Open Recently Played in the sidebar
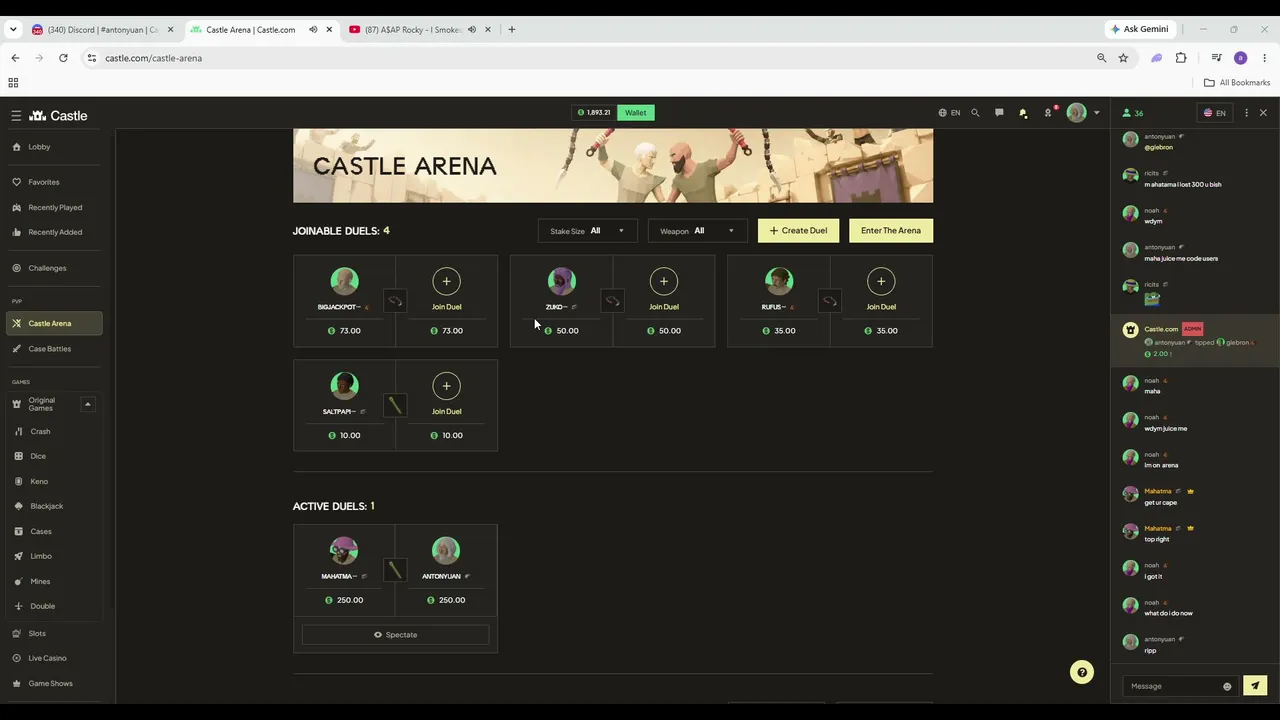Screen dimensions: 1280x720 pyautogui.click(x=54, y=207)
